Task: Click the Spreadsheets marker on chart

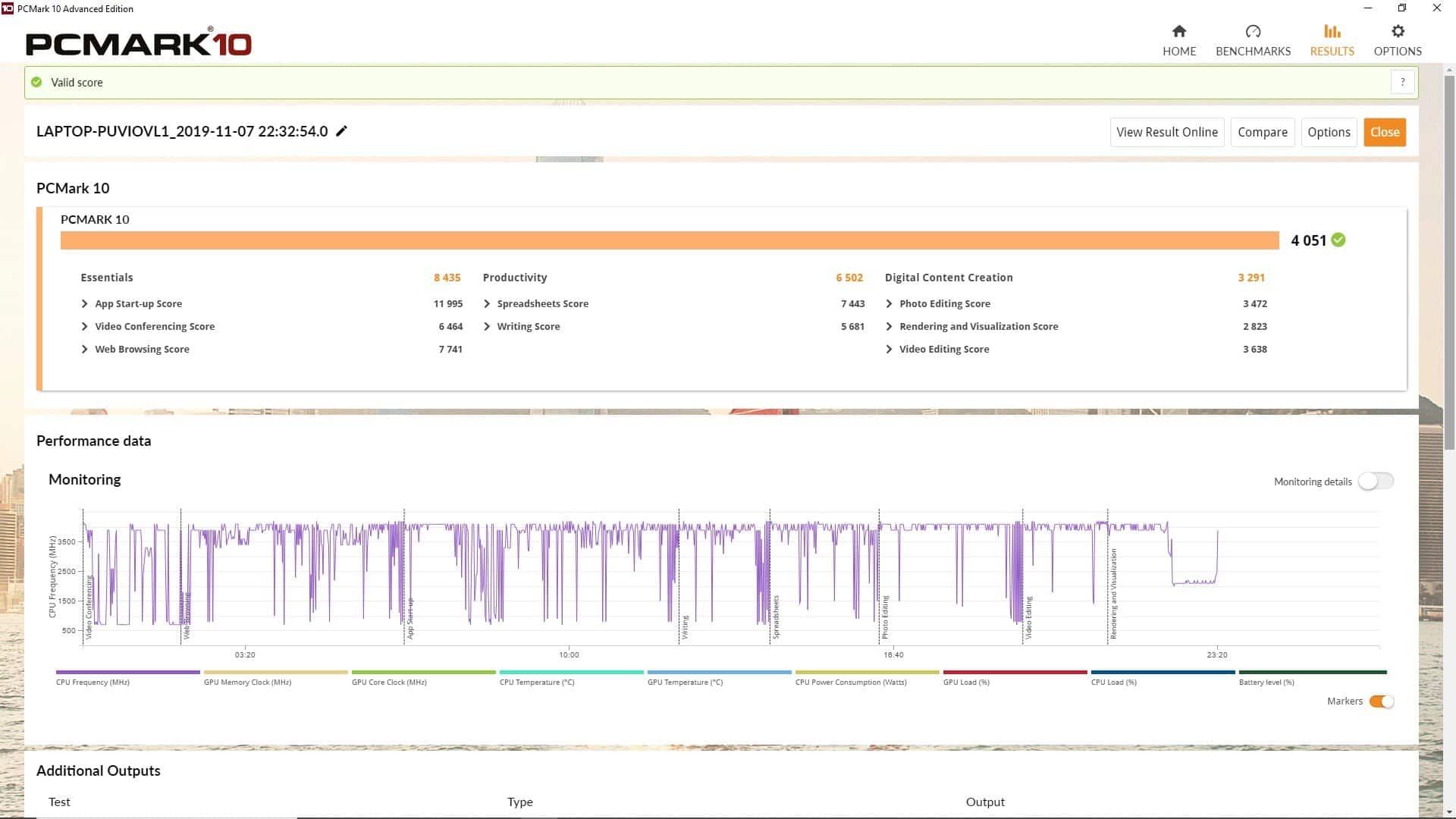Action: (776, 617)
